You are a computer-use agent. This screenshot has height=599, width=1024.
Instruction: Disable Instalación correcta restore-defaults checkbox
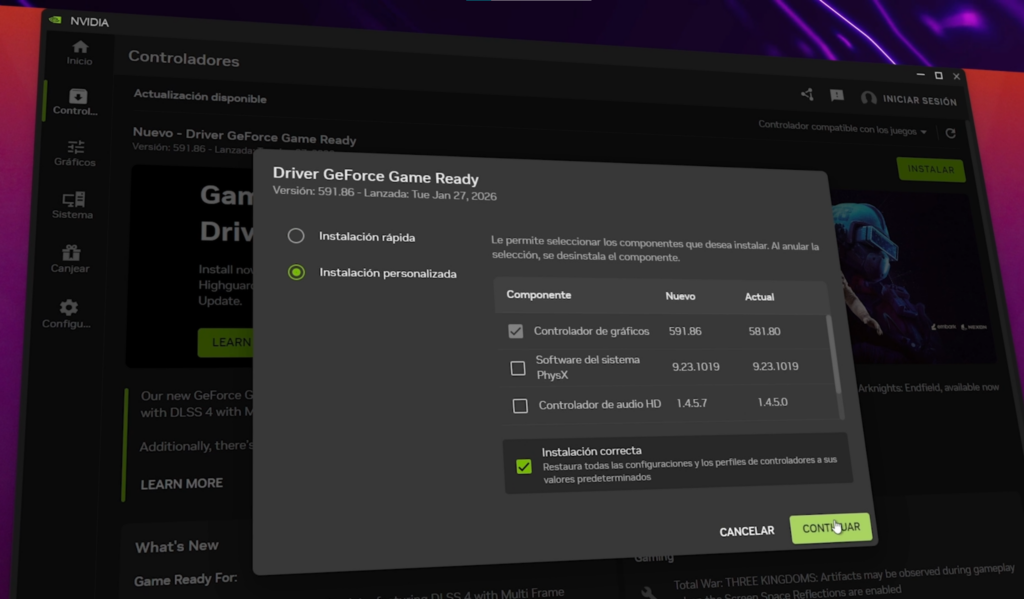pyautogui.click(x=524, y=466)
